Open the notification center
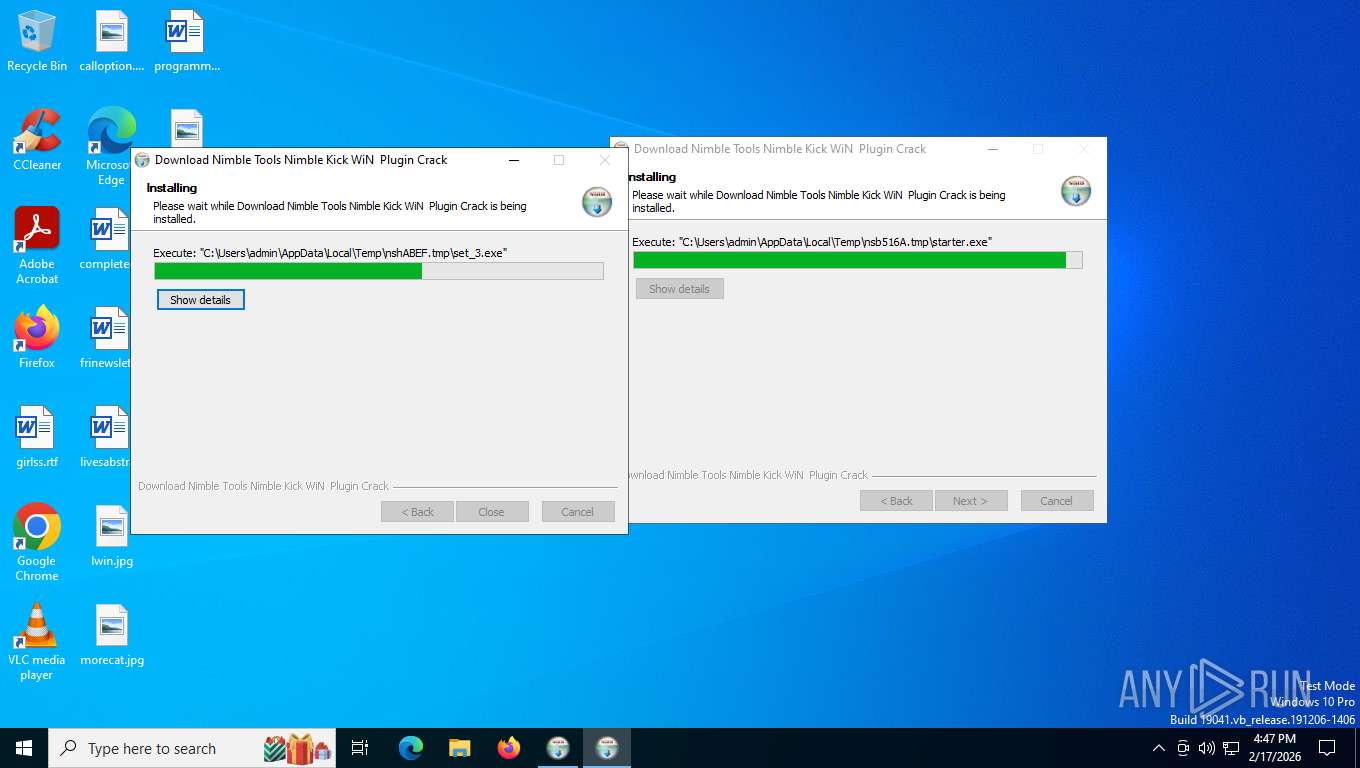 [x=1327, y=748]
